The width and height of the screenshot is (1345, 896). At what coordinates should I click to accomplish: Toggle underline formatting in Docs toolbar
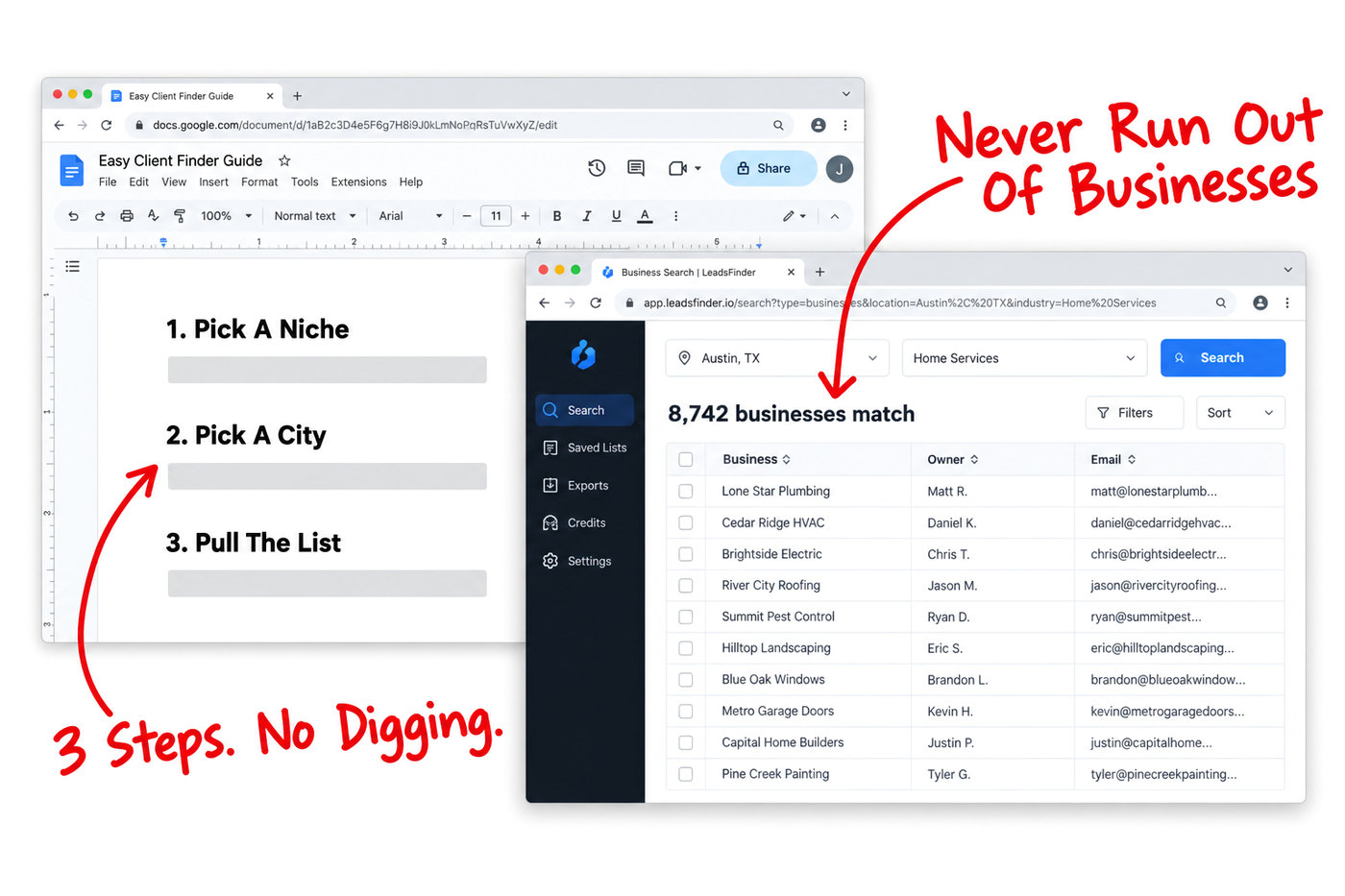pos(616,216)
